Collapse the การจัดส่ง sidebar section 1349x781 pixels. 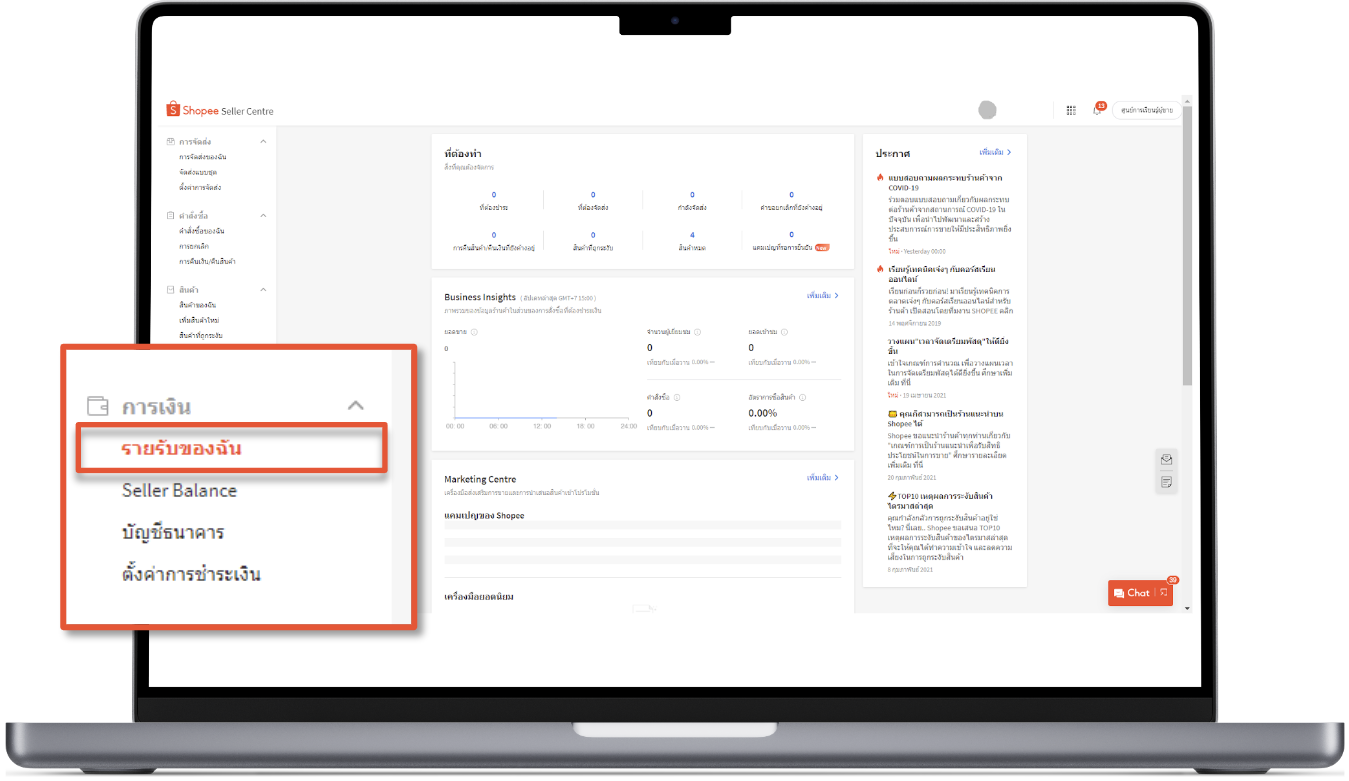pyautogui.click(x=263, y=142)
